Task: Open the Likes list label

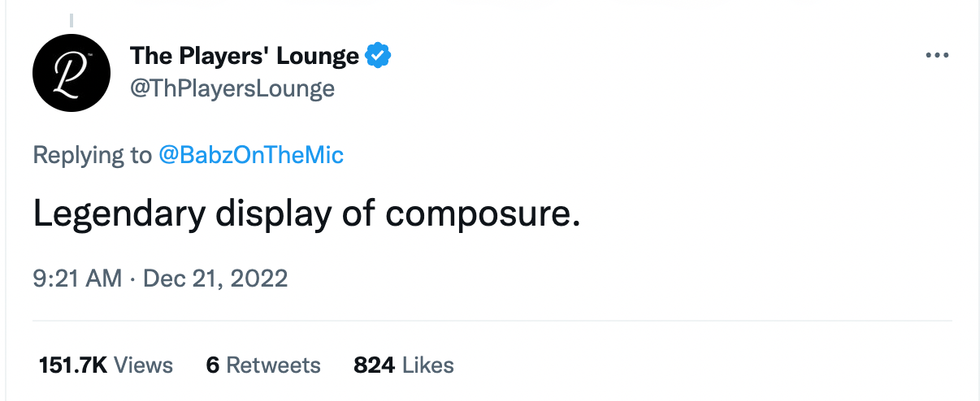Action: 428,365
